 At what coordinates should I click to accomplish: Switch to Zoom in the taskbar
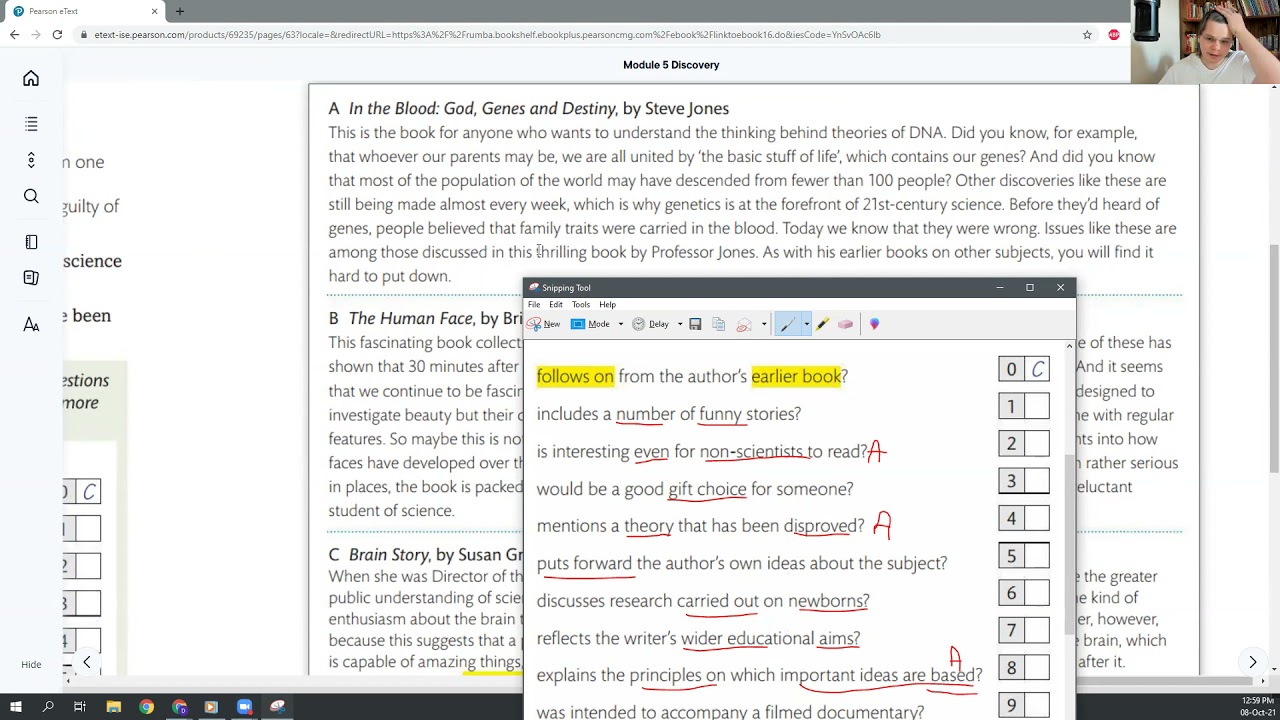244,707
